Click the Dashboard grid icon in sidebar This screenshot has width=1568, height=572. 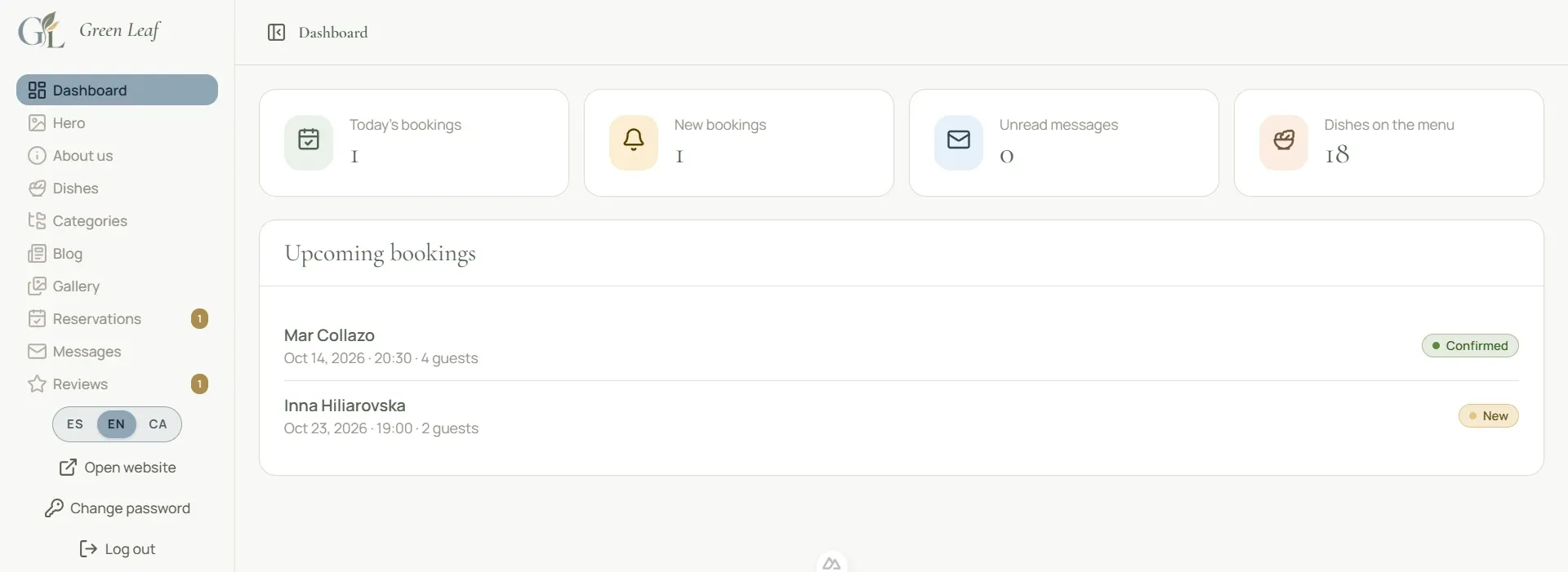(37, 90)
